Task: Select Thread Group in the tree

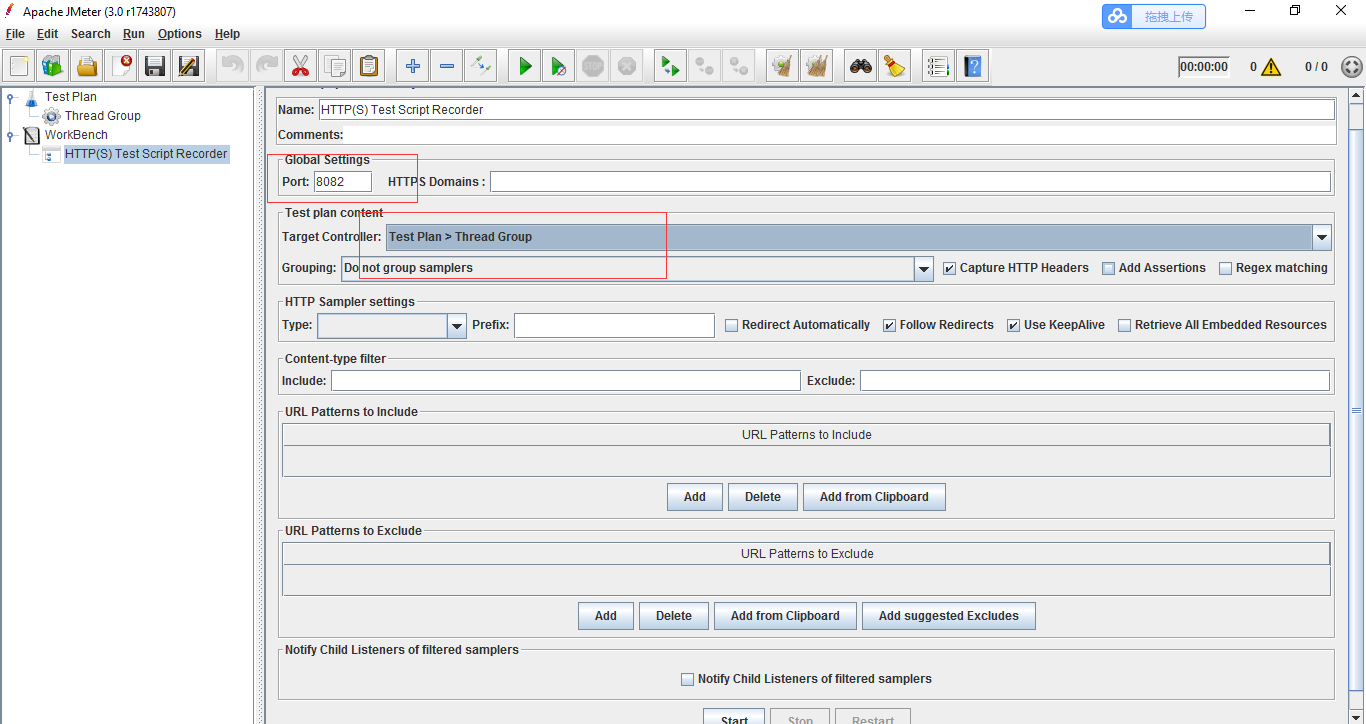Action: click(102, 116)
